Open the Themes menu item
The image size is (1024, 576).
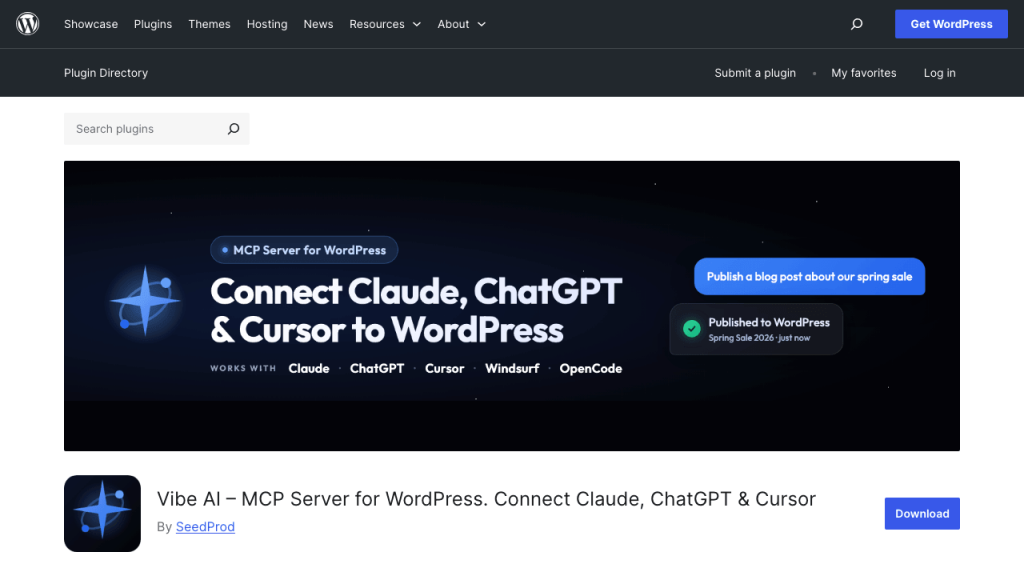click(x=209, y=24)
